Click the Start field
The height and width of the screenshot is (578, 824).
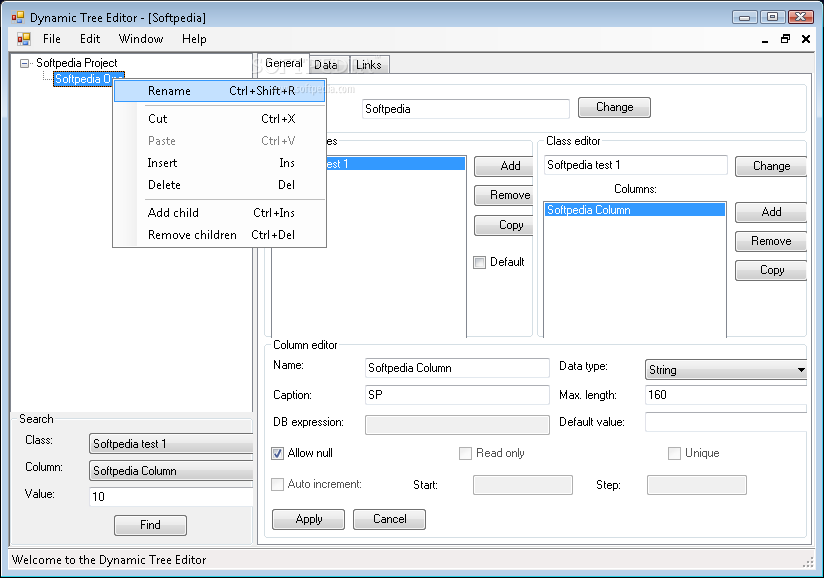tap(523, 485)
